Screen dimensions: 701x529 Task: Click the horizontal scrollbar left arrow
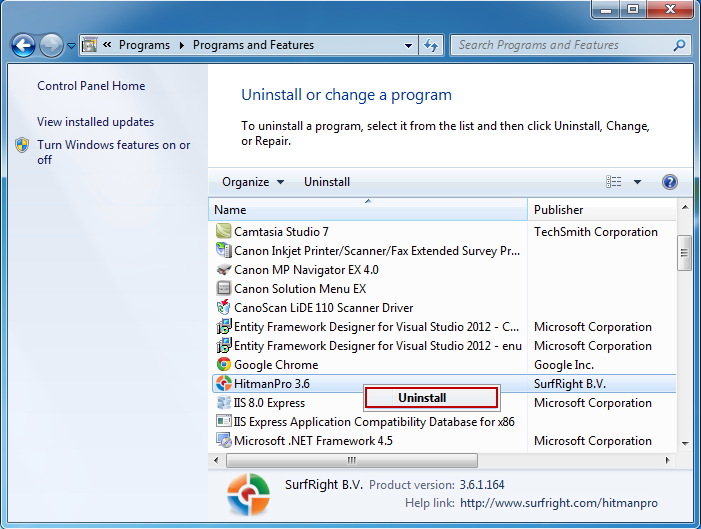[x=216, y=460]
